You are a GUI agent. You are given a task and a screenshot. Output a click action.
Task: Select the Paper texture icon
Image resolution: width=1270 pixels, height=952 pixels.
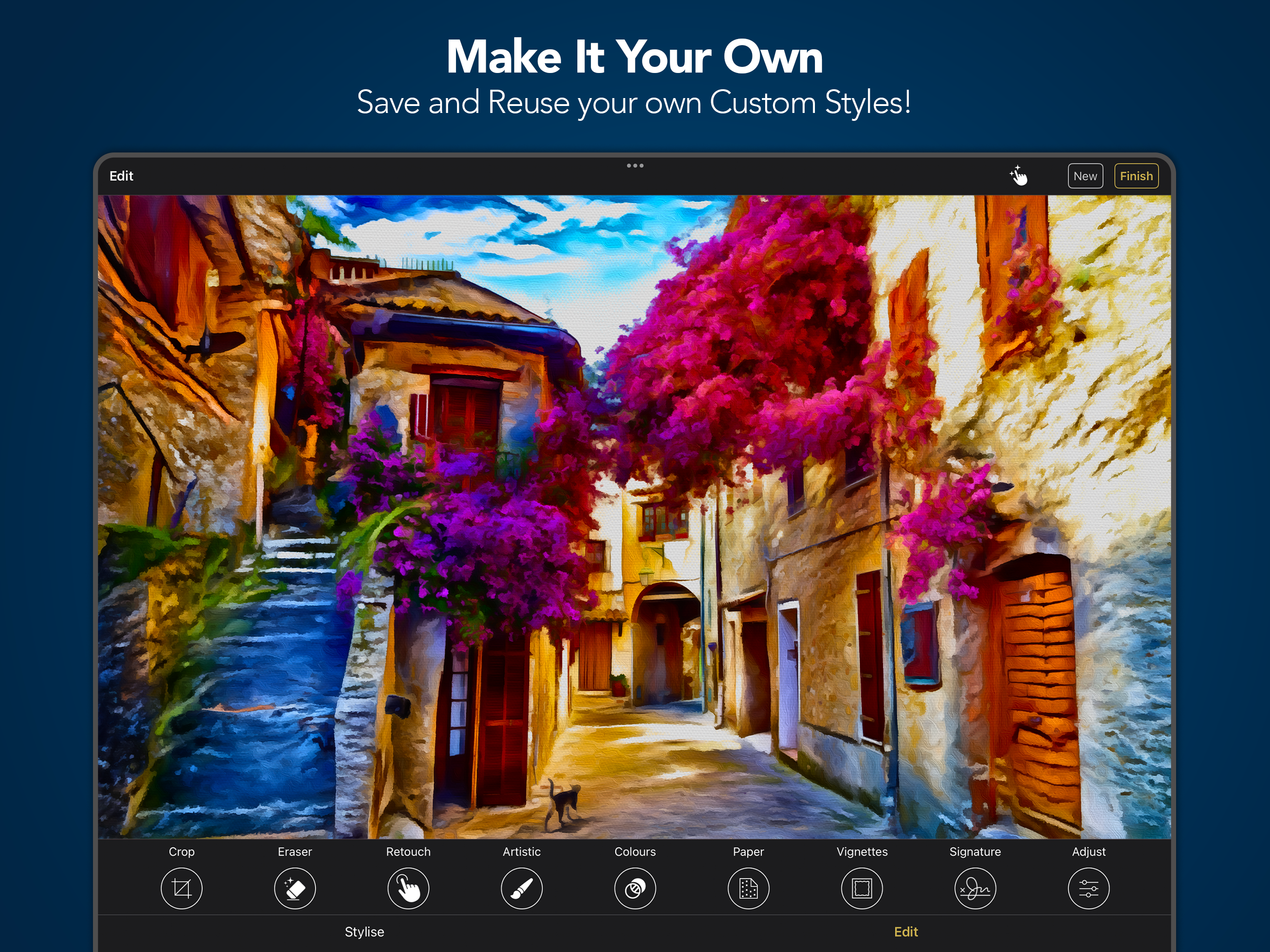coord(748,888)
